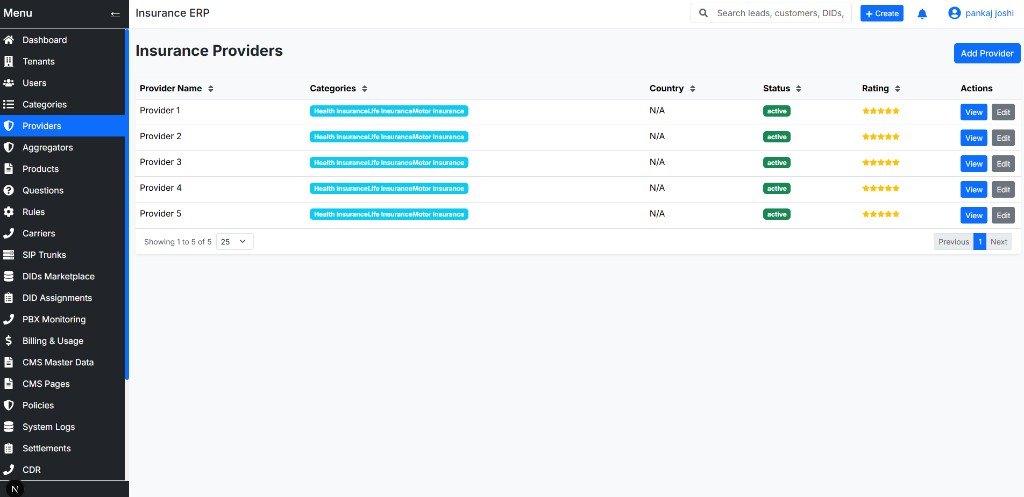This screenshot has width=1024, height=497.
Task: Collapse the menu with the left arrow
Action: click(116, 14)
